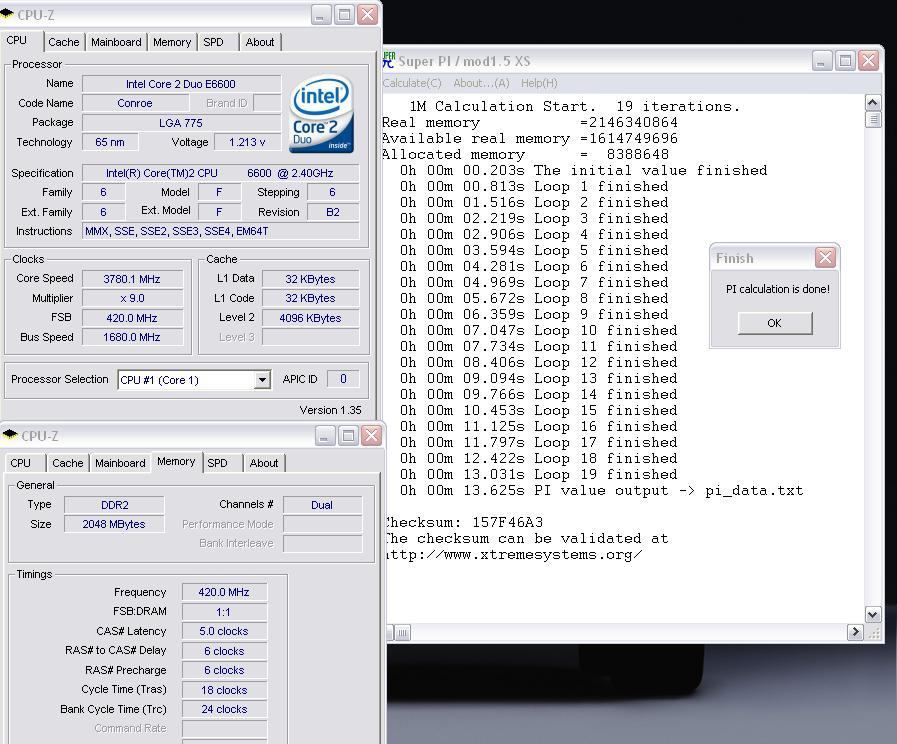The height and width of the screenshot is (744, 897).
Task: Click the Intel Core 2 Duo logo
Action: tap(321, 115)
